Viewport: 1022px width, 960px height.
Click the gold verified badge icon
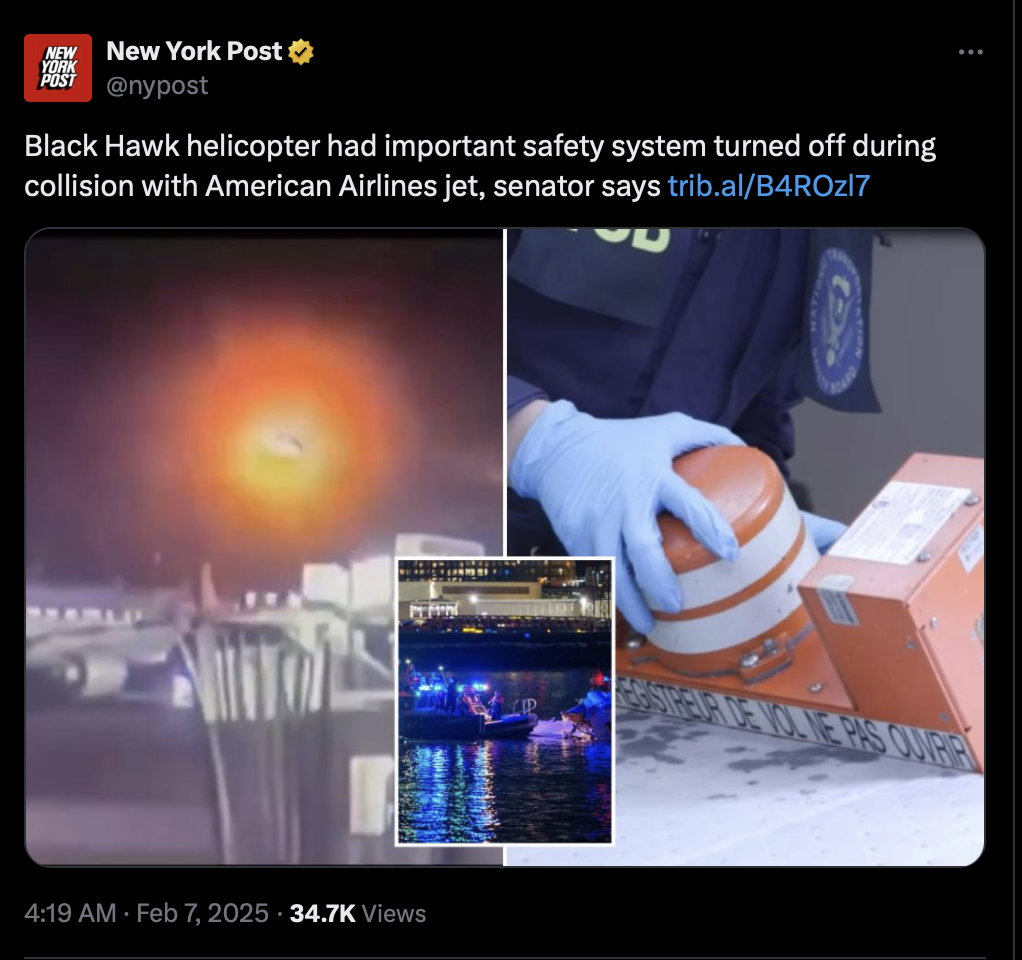(300, 52)
